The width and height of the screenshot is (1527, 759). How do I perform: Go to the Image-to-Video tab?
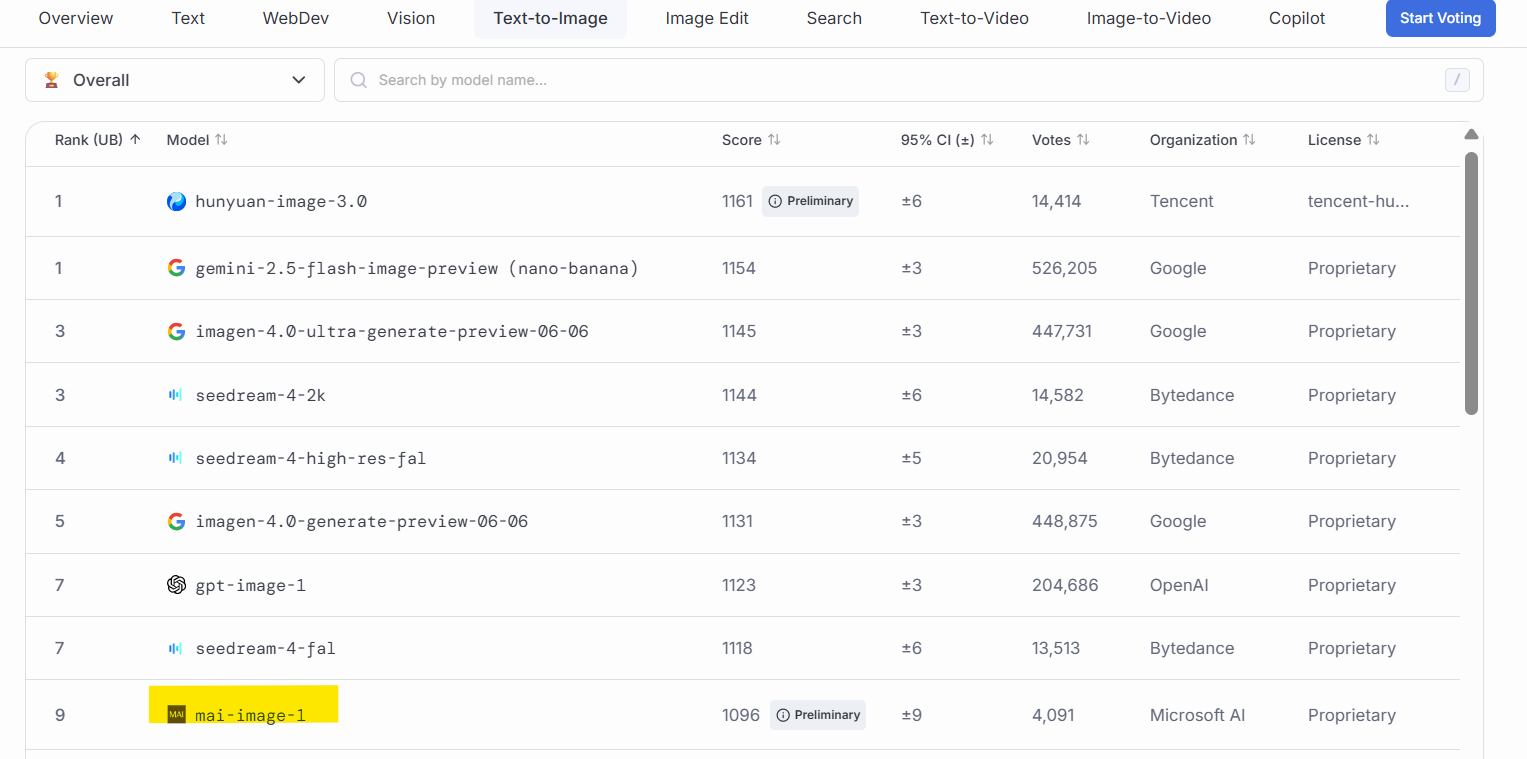point(1149,18)
